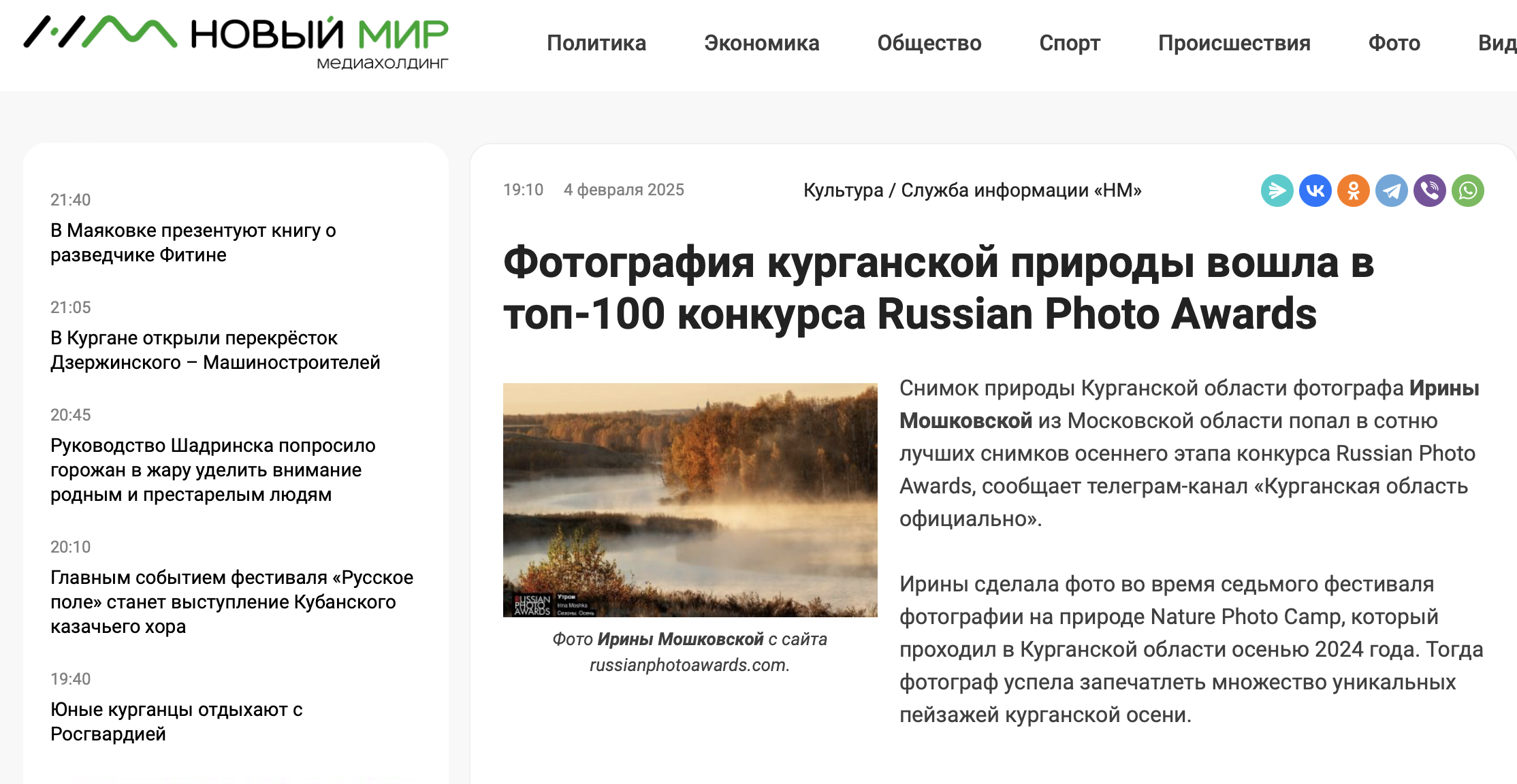Share article via Viber icon
This screenshot has height=784, width=1517.
1430,191
